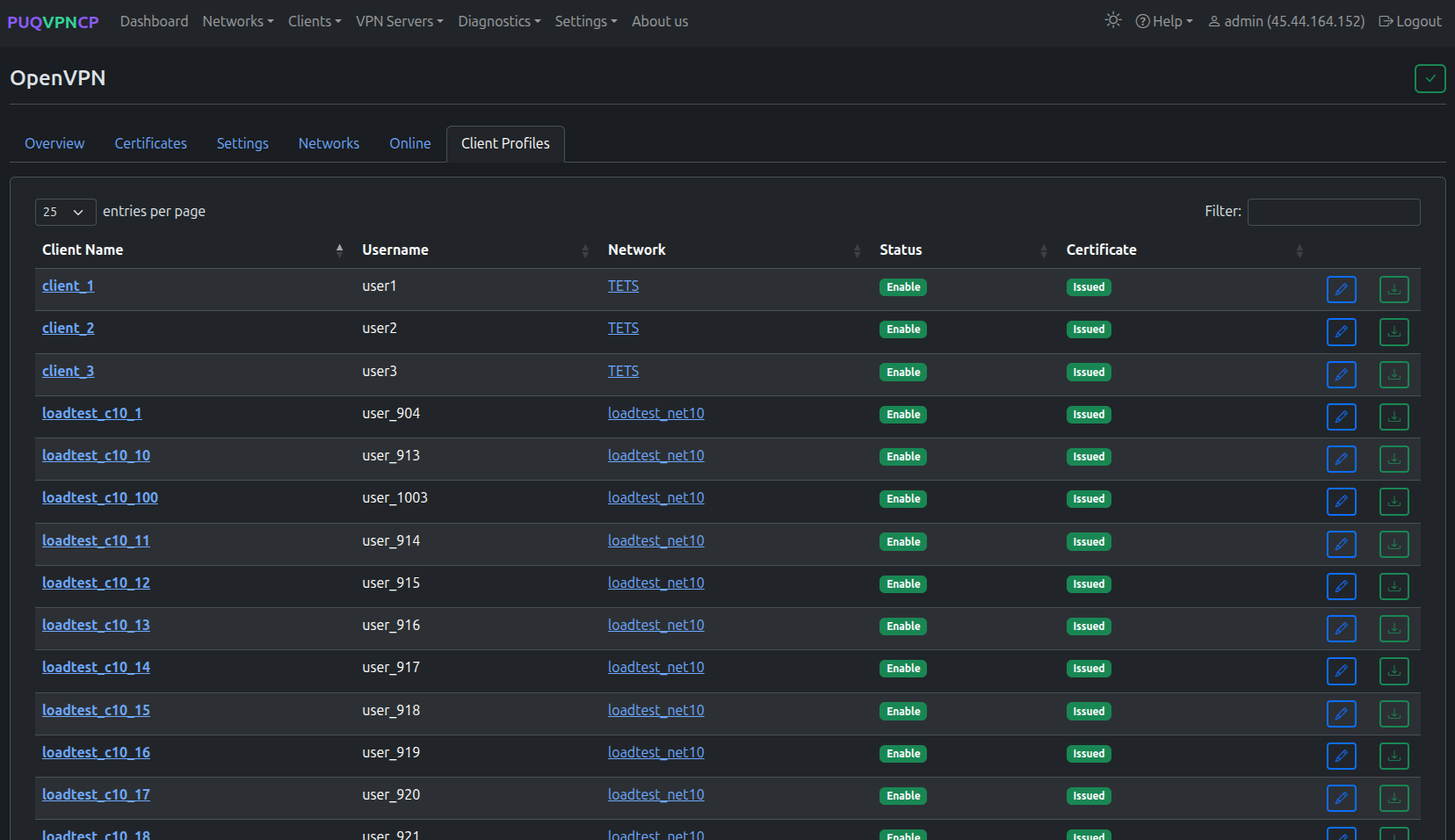Open the OpenVPN Settings tab
The height and width of the screenshot is (840, 1455).
242,143
